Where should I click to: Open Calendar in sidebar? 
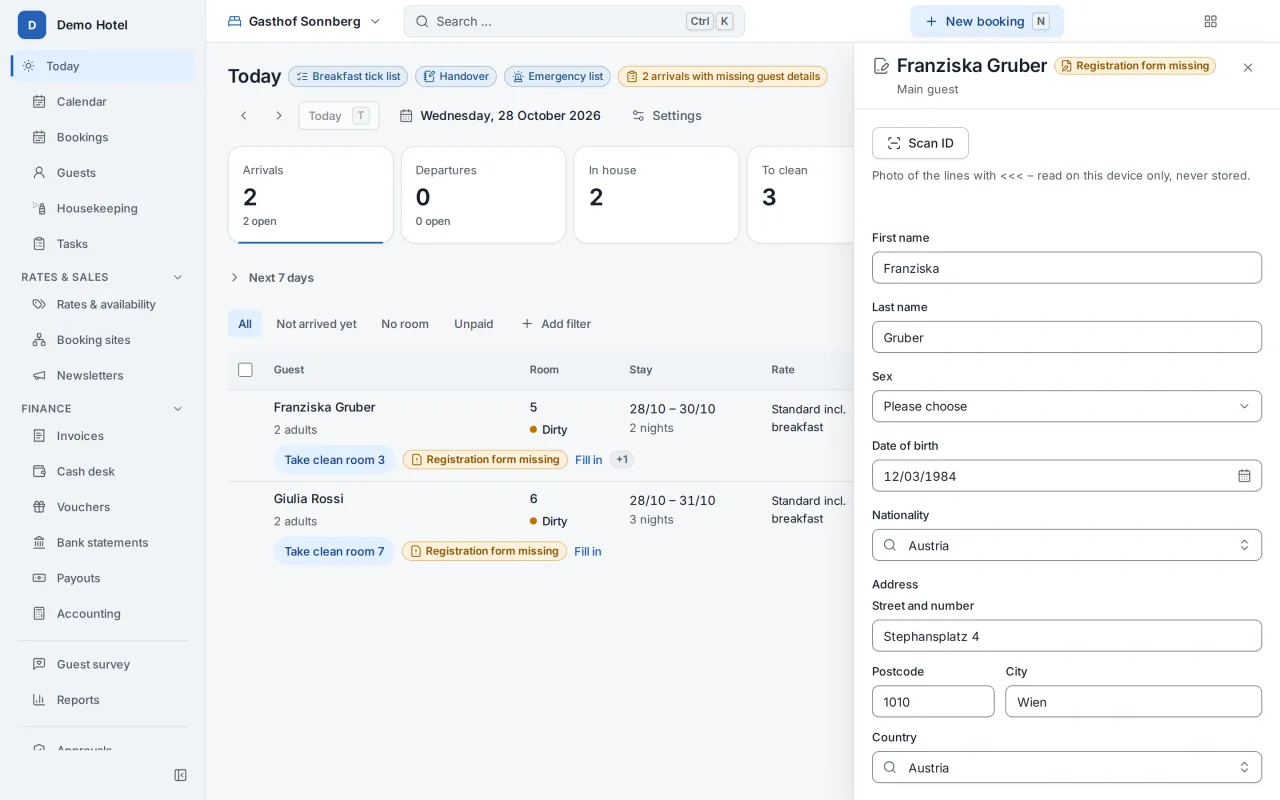[103, 101]
